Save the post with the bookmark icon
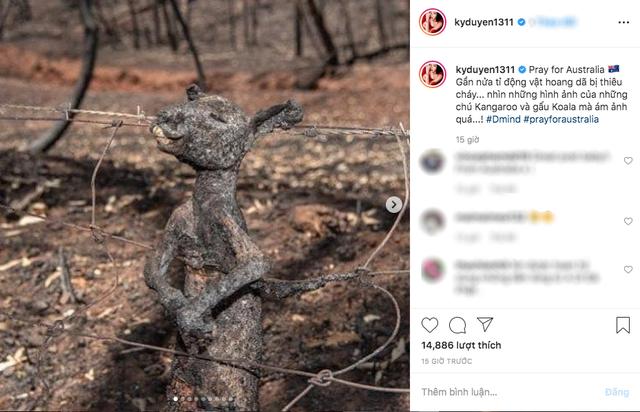Image resolution: width=640 pixels, height=412 pixels. point(623,325)
